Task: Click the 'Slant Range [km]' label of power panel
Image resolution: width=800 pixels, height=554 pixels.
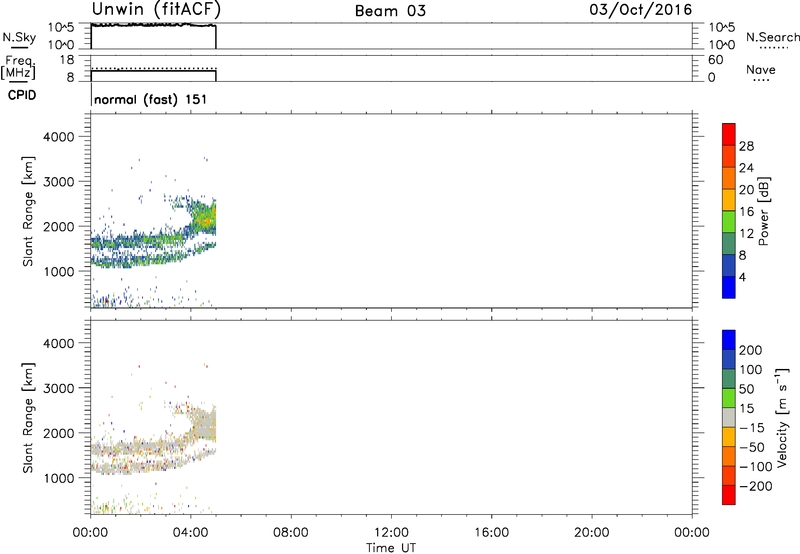Action: tap(28, 211)
